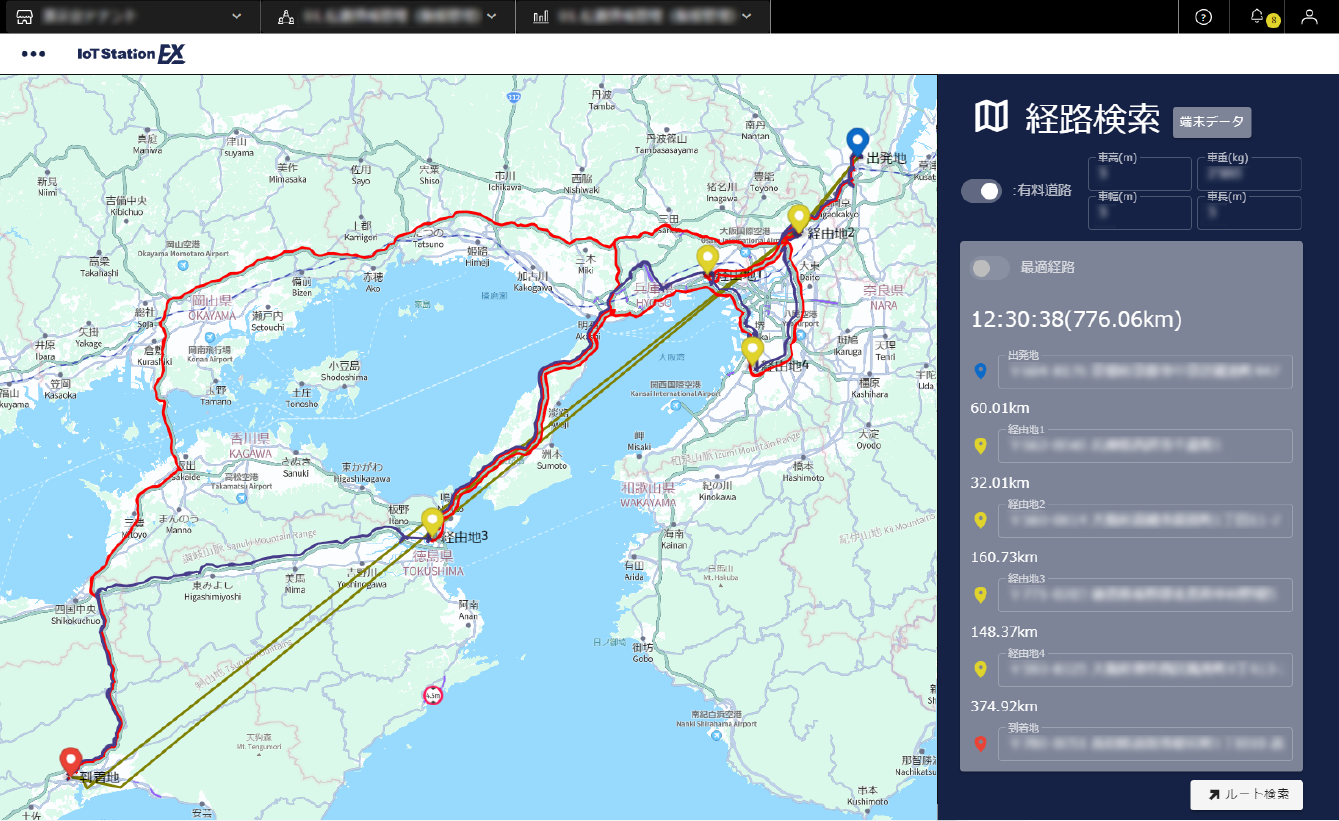Click the 到着地 address field

(x=1144, y=743)
